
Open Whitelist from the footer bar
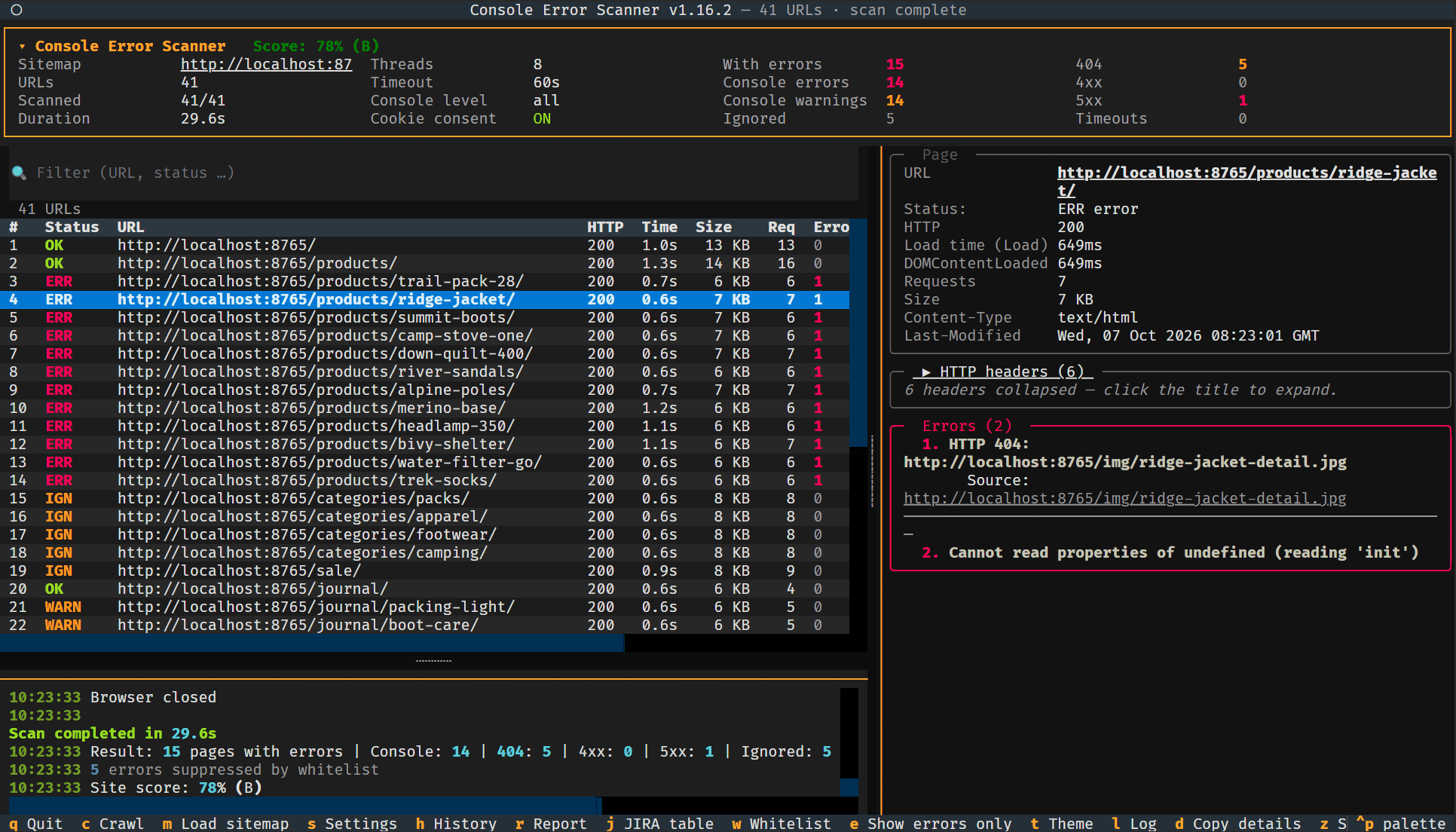782,824
